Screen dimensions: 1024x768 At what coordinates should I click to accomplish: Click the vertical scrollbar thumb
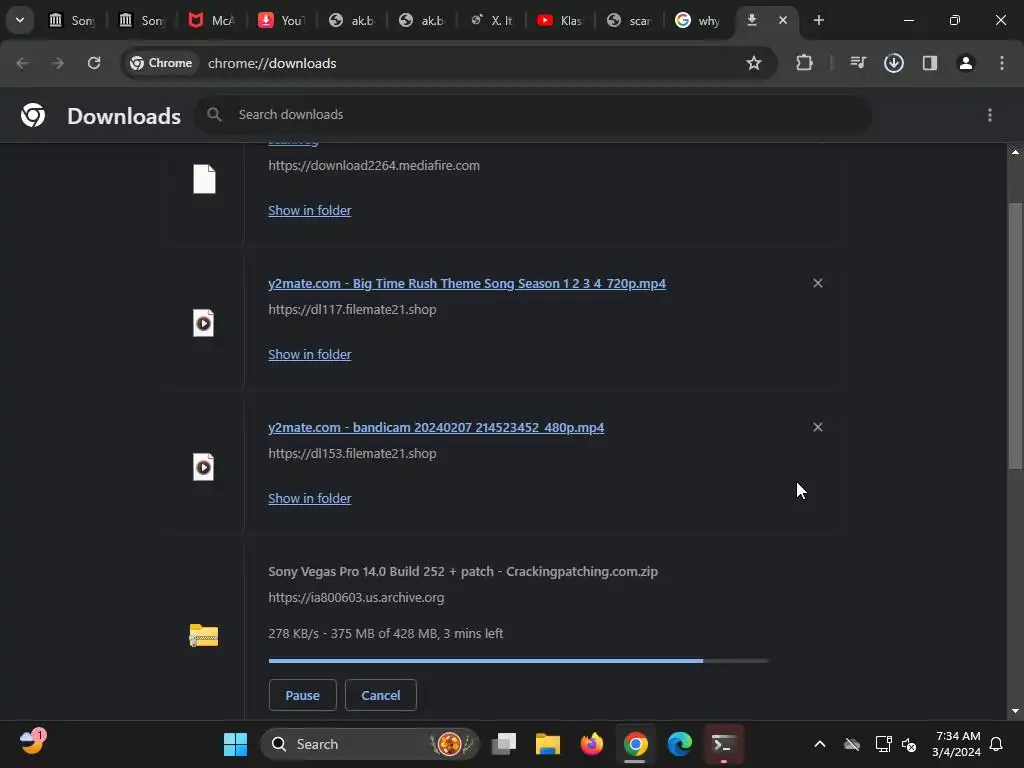click(x=1015, y=336)
